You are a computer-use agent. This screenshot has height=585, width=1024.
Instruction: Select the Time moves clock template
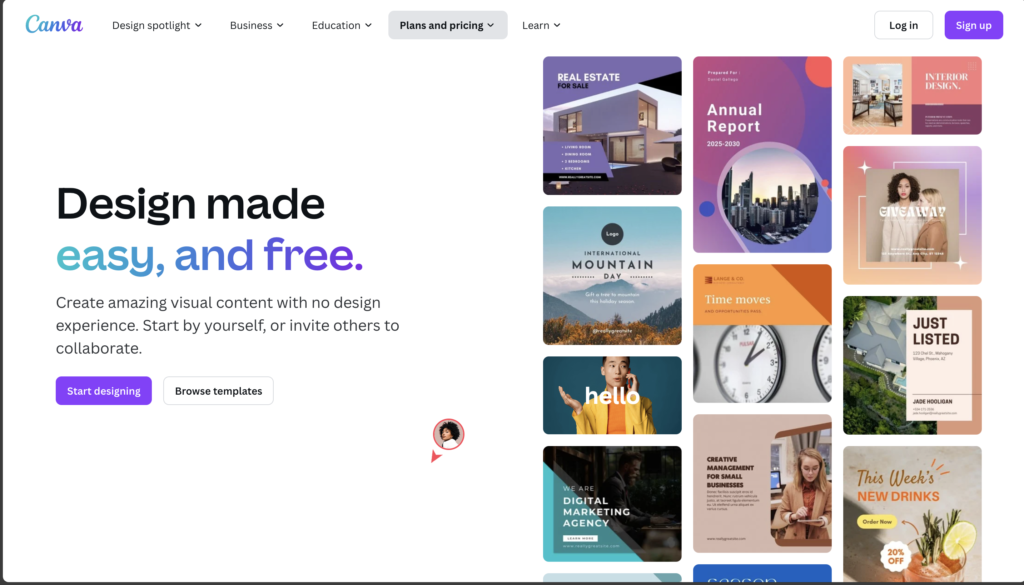point(762,334)
